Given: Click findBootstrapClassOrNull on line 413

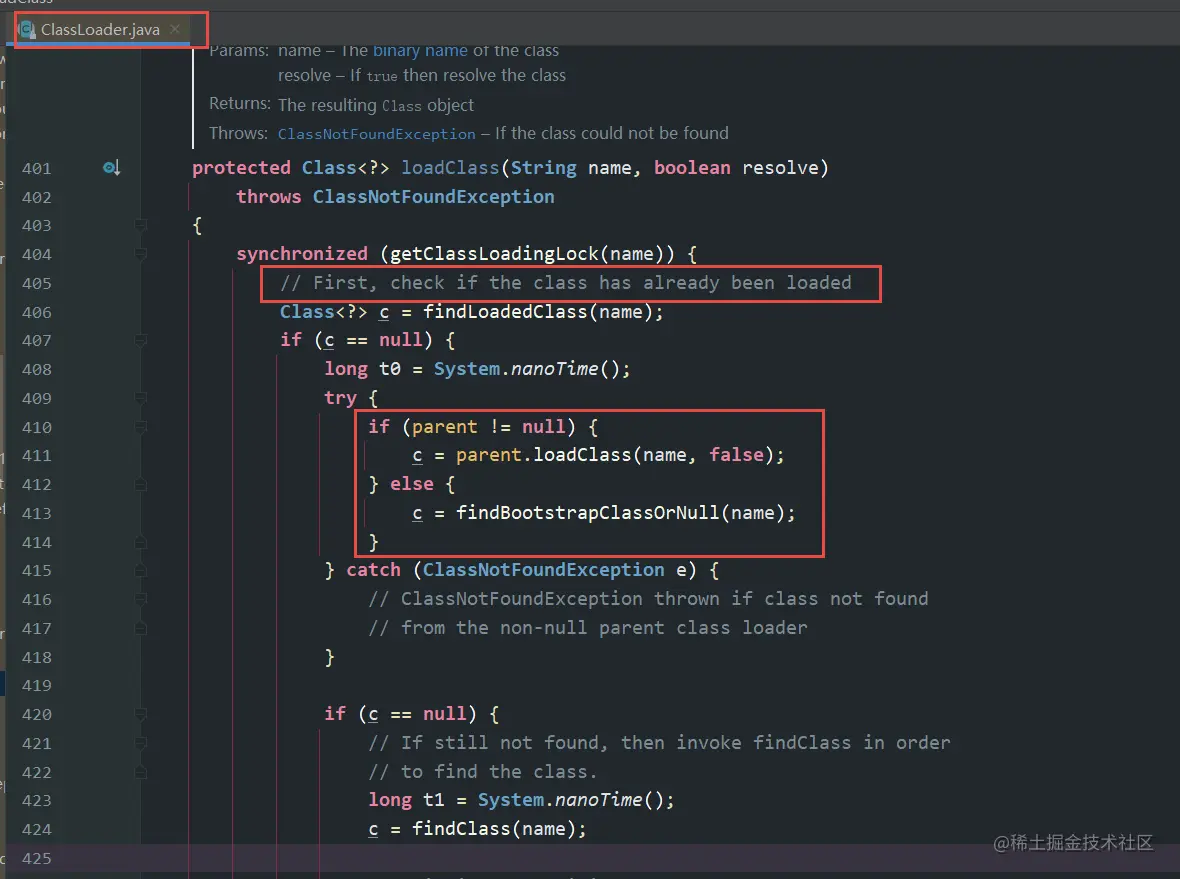Looking at the screenshot, I should tap(588, 513).
